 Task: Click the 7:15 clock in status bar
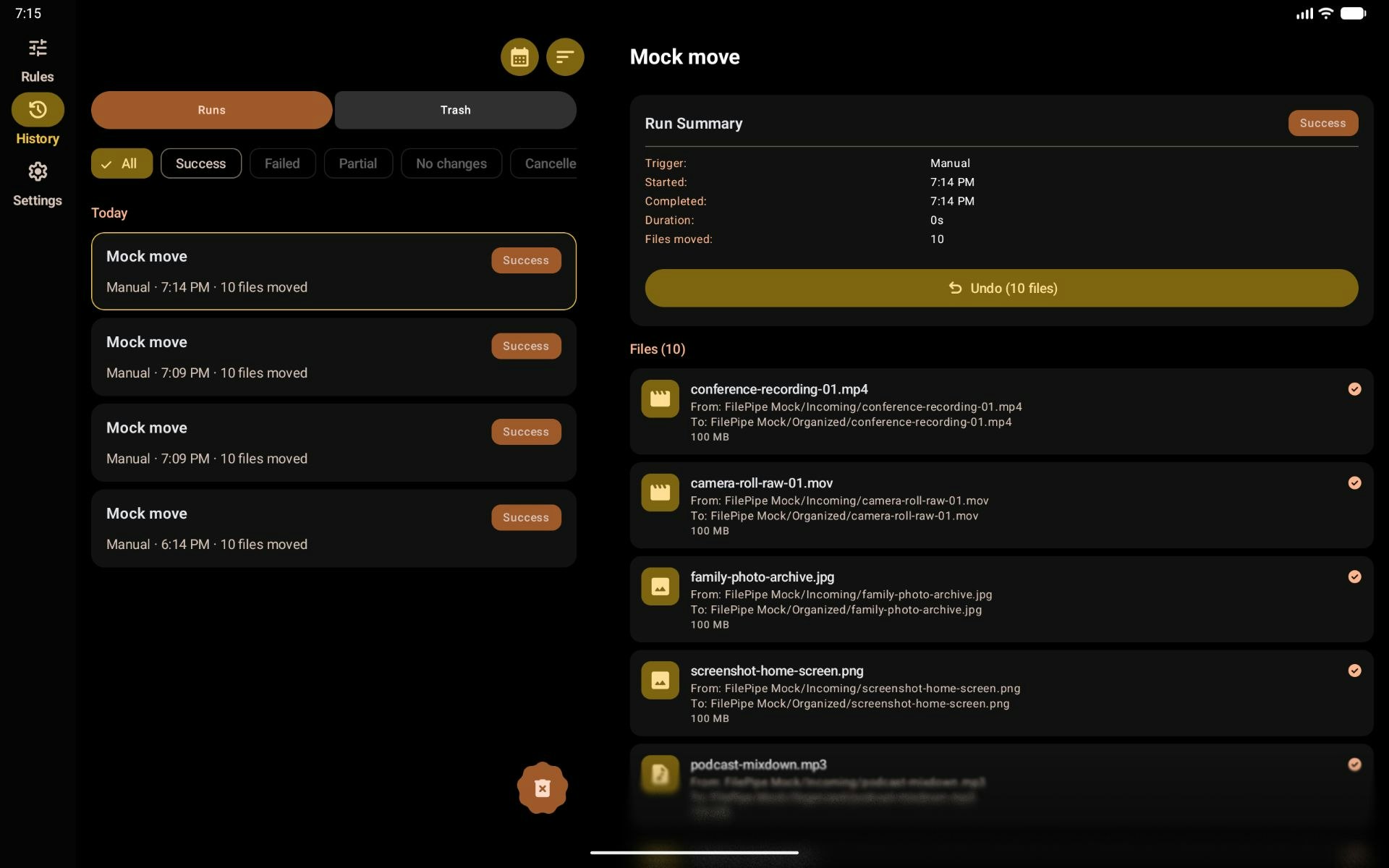click(28, 13)
